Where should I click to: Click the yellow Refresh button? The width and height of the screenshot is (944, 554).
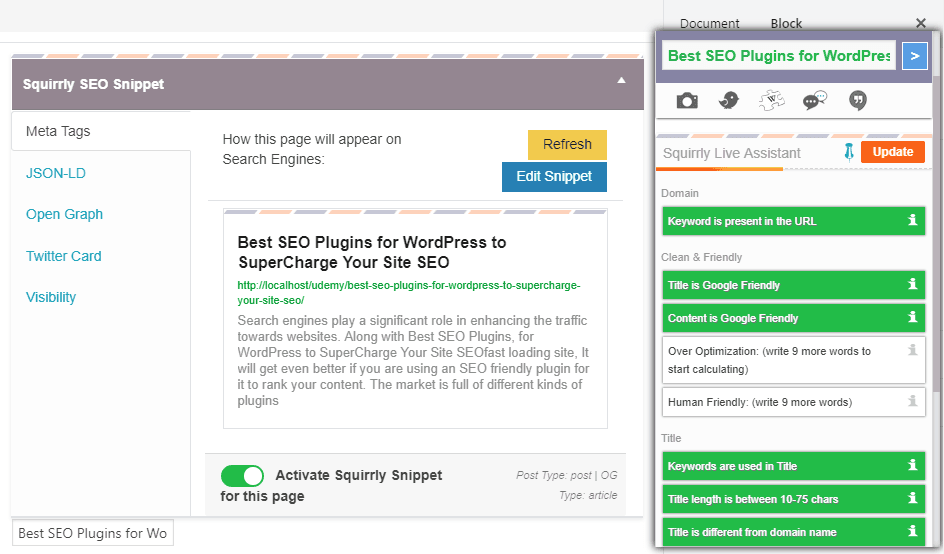pyautogui.click(x=567, y=145)
